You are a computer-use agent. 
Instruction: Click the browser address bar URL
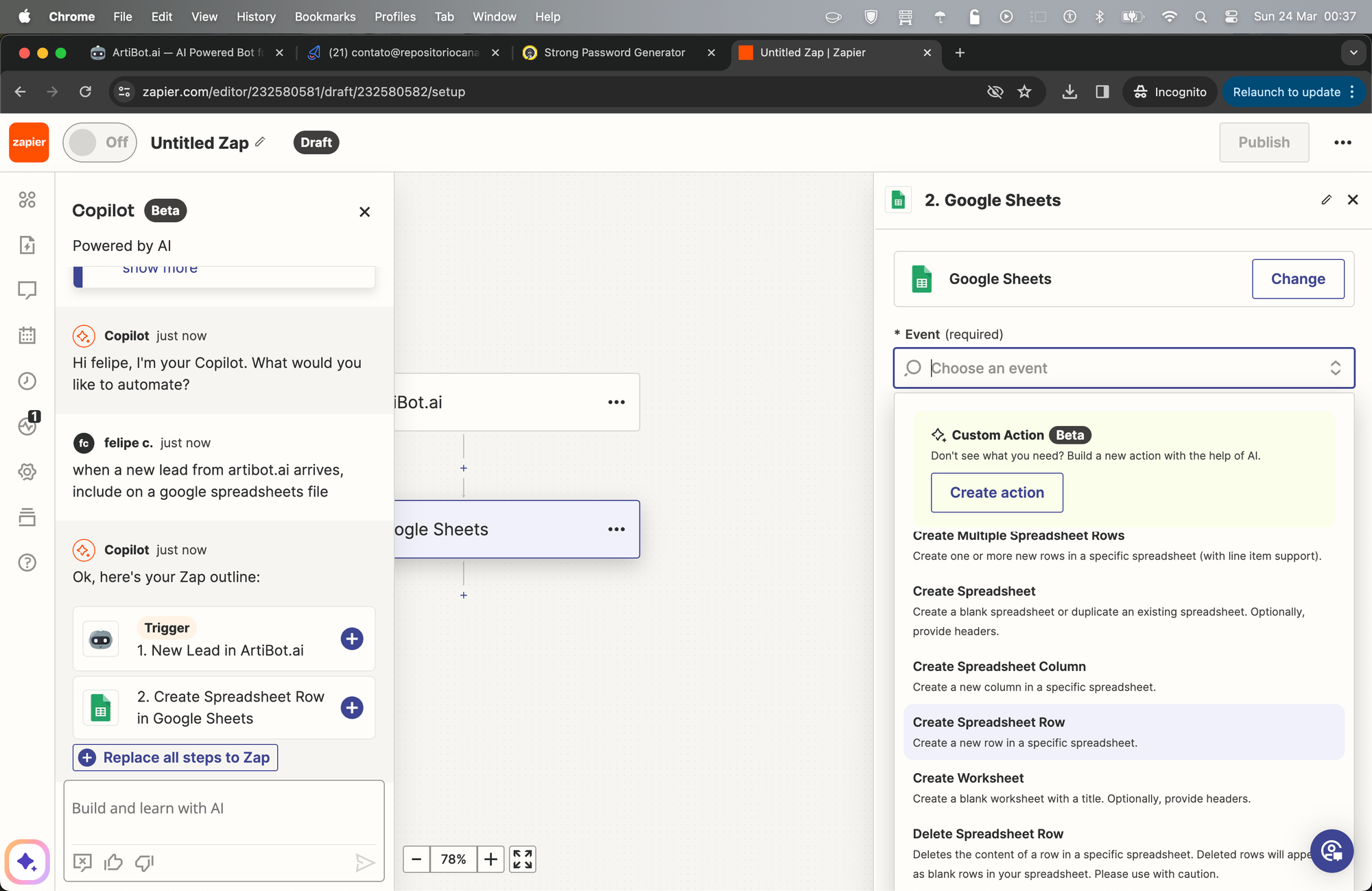click(304, 92)
